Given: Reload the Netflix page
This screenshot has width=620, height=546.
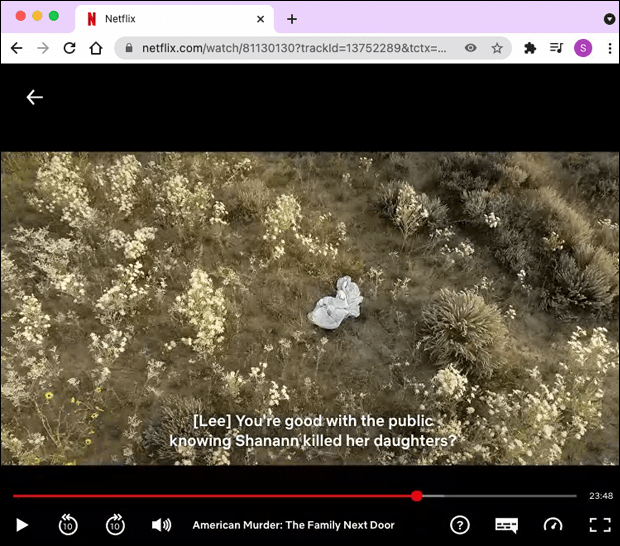Looking at the screenshot, I should [x=70, y=48].
